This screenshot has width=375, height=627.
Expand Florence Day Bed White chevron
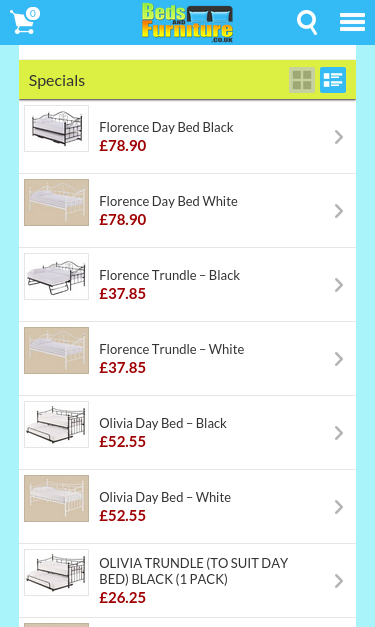(x=339, y=211)
